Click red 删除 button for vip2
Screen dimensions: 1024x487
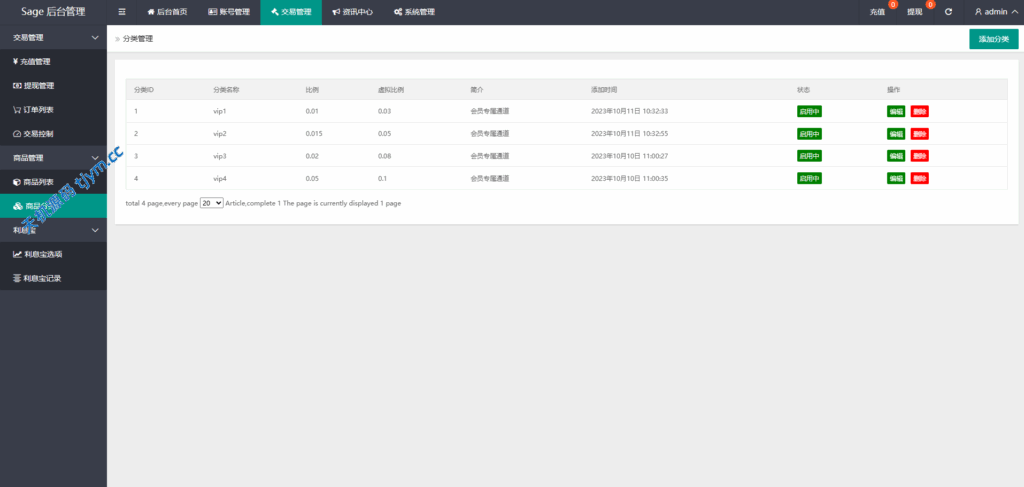[x=919, y=134]
